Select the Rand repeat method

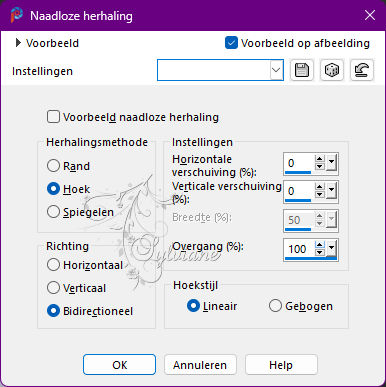pos(53,166)
